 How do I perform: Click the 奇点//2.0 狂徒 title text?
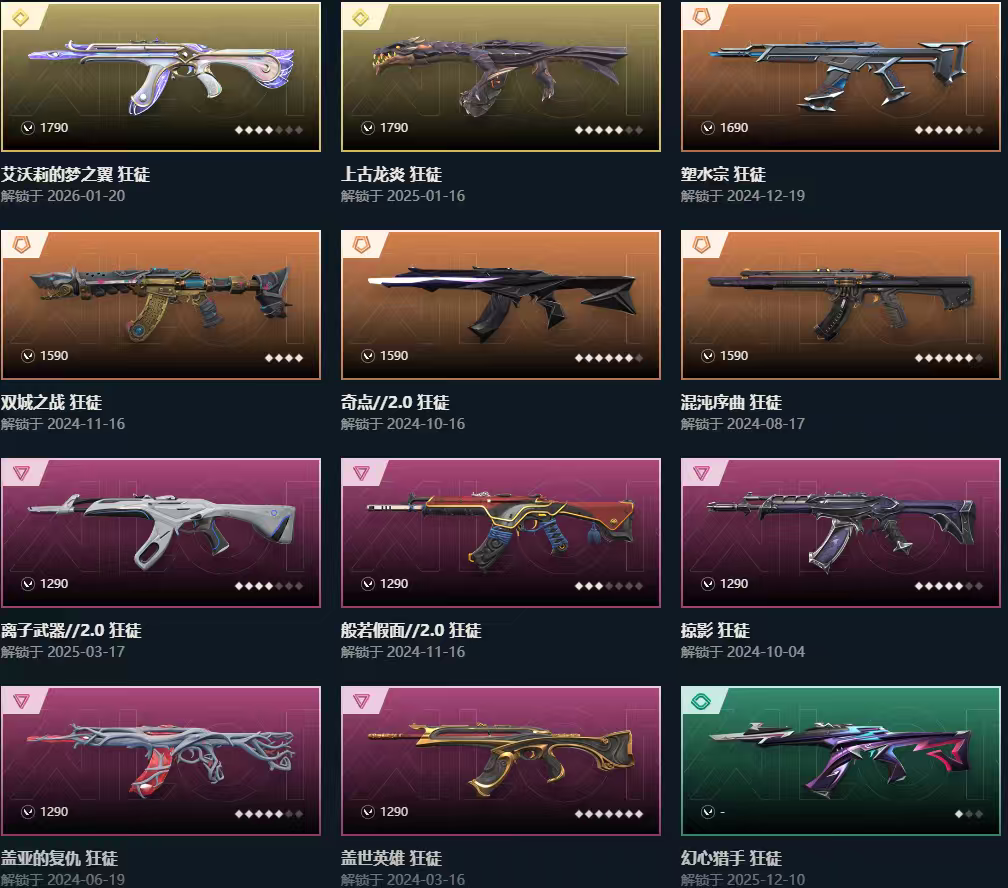(x=395, y=403)
